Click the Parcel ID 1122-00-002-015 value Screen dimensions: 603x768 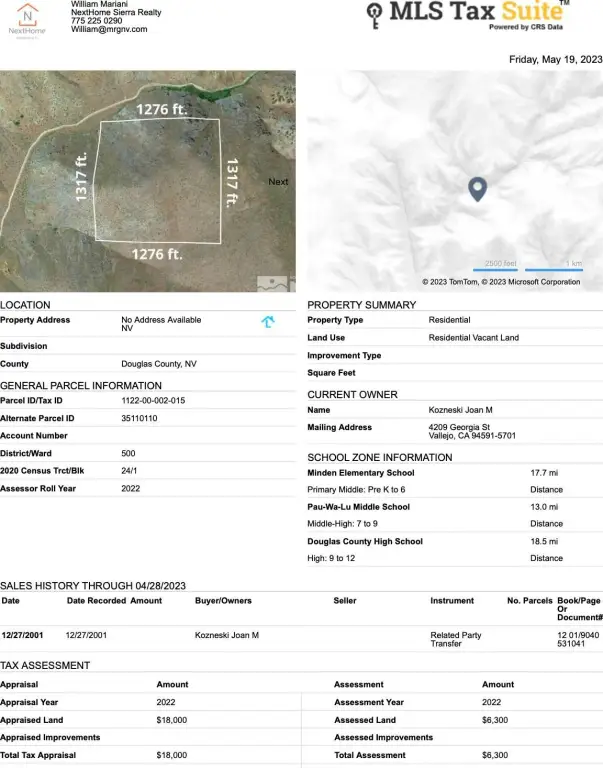pyautogui.click(x=153, y=400)
